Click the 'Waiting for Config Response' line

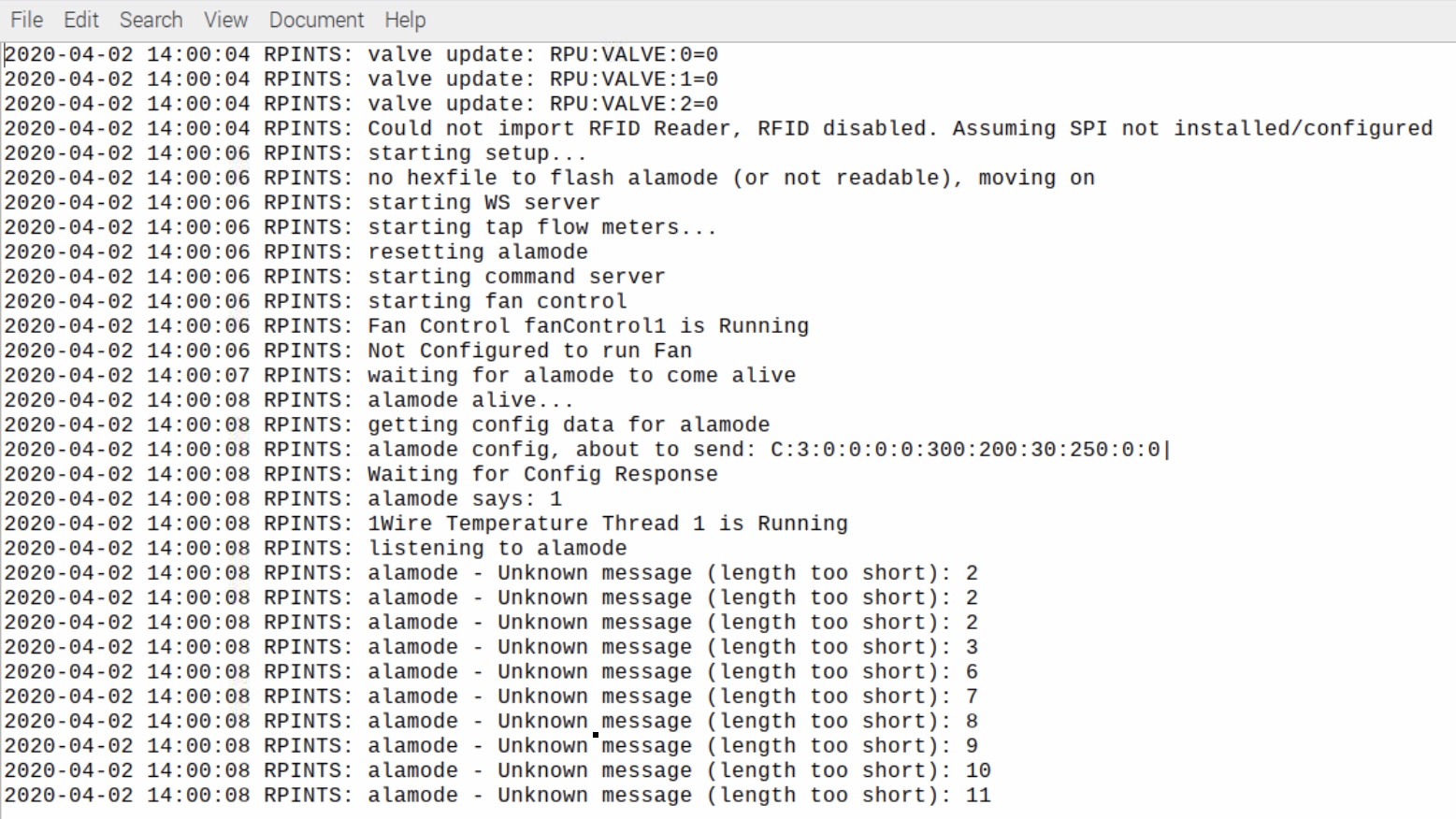click(361, 474)
